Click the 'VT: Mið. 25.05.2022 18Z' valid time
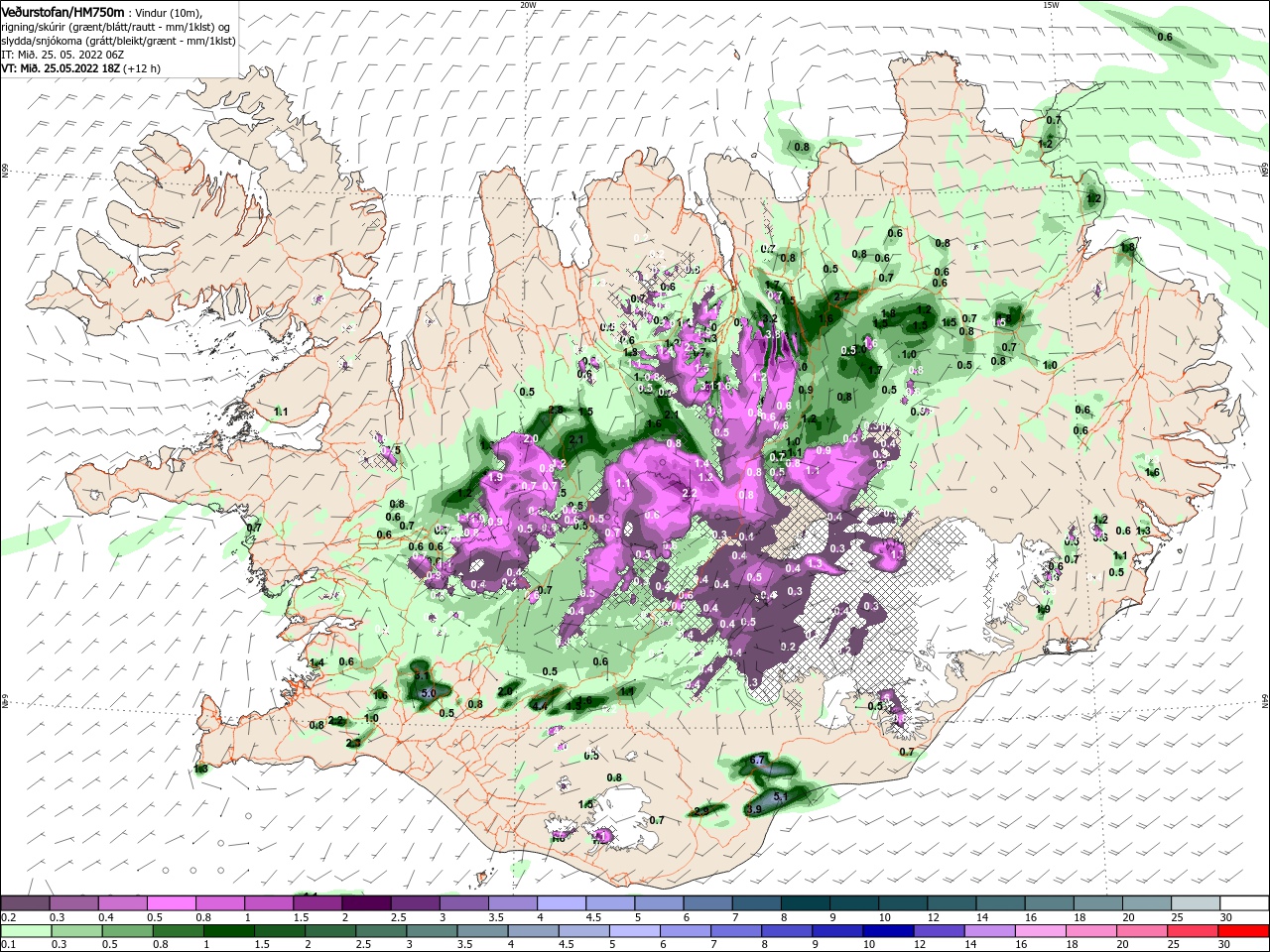 tap(61, 68)
